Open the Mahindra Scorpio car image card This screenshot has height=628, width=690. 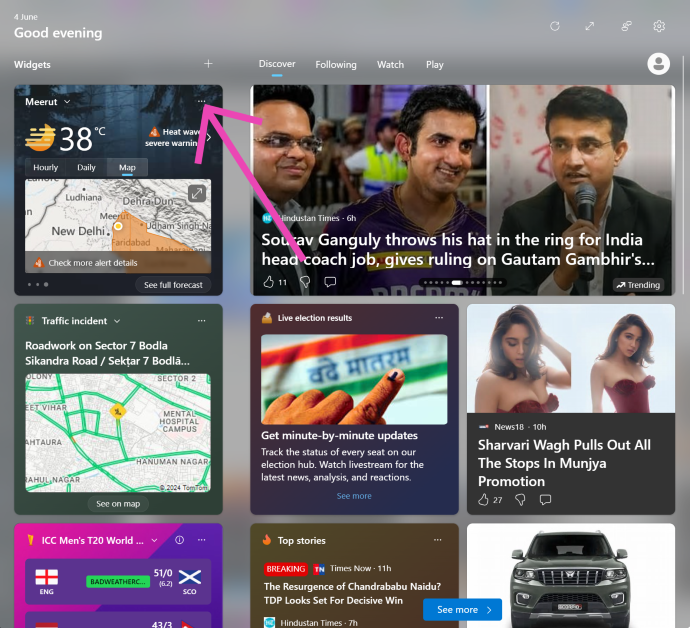571,576
